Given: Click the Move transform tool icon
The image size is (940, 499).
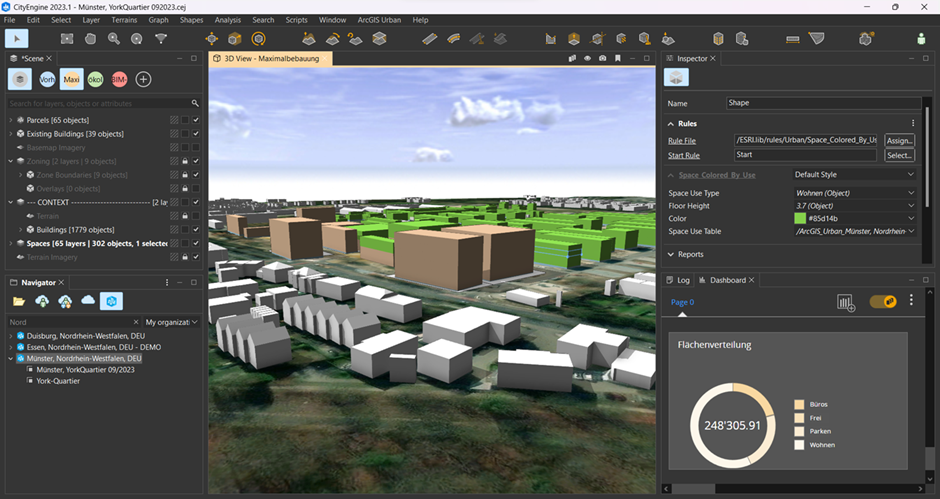Looking at the screenshot, I should [x=212, y=38].
